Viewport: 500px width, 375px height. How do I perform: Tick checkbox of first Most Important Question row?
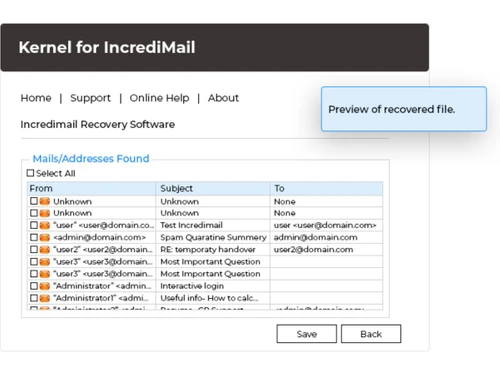tap(34, 261)
